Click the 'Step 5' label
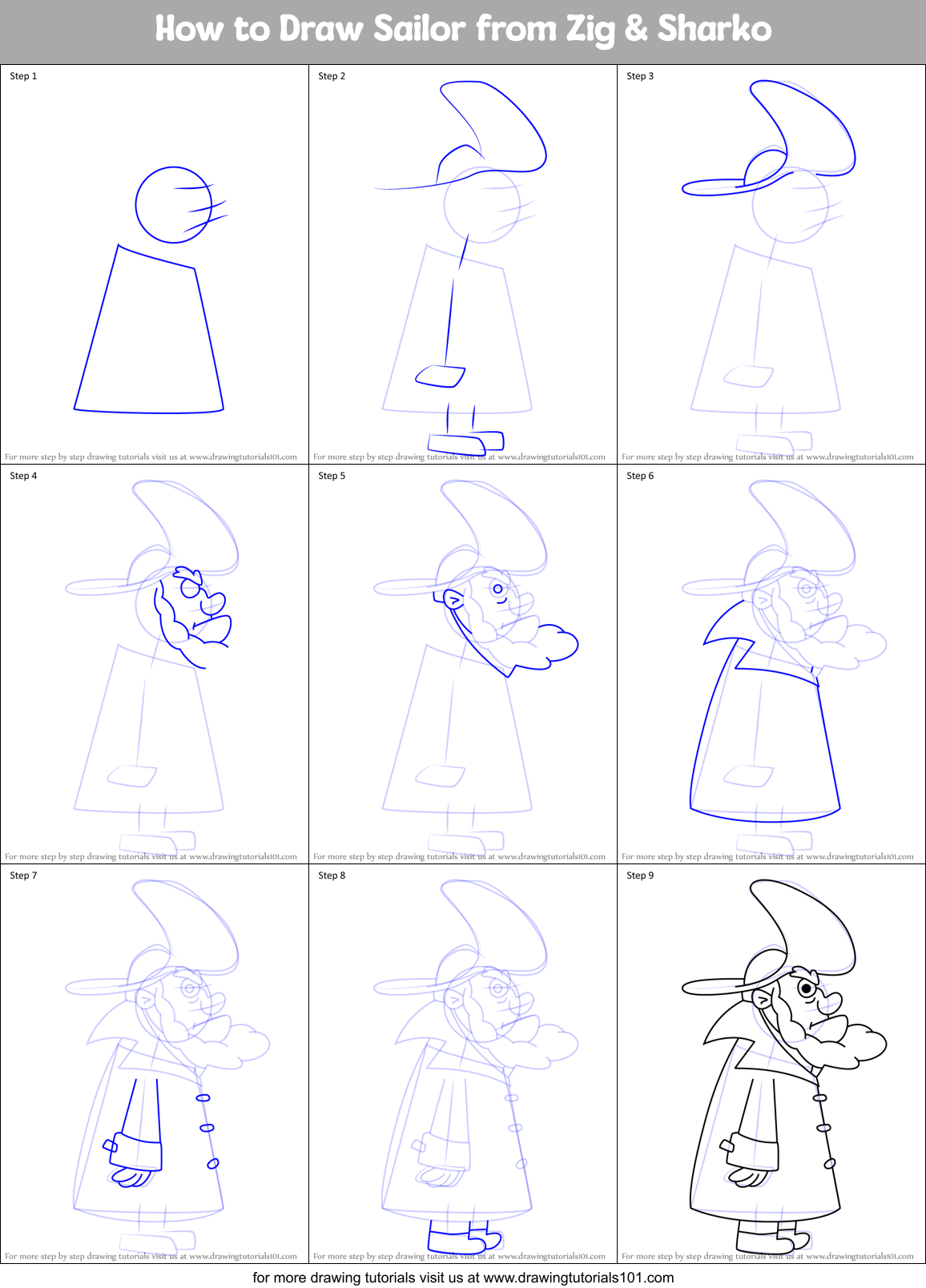The image size is (926, 1288). click(x=332, y=476)
